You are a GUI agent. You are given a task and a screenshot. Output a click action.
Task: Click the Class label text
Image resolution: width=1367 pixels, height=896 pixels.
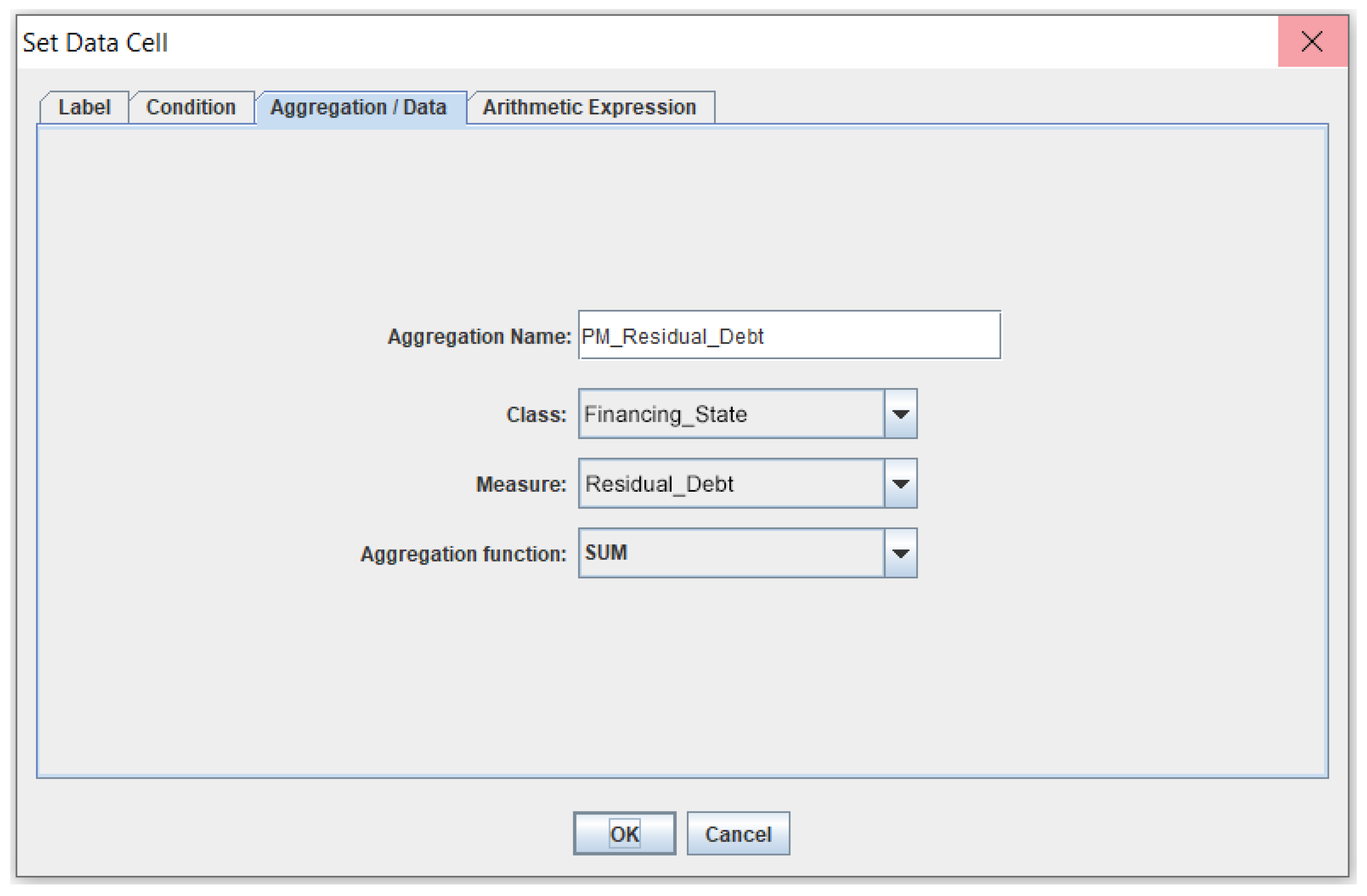(x=536, y=415)
